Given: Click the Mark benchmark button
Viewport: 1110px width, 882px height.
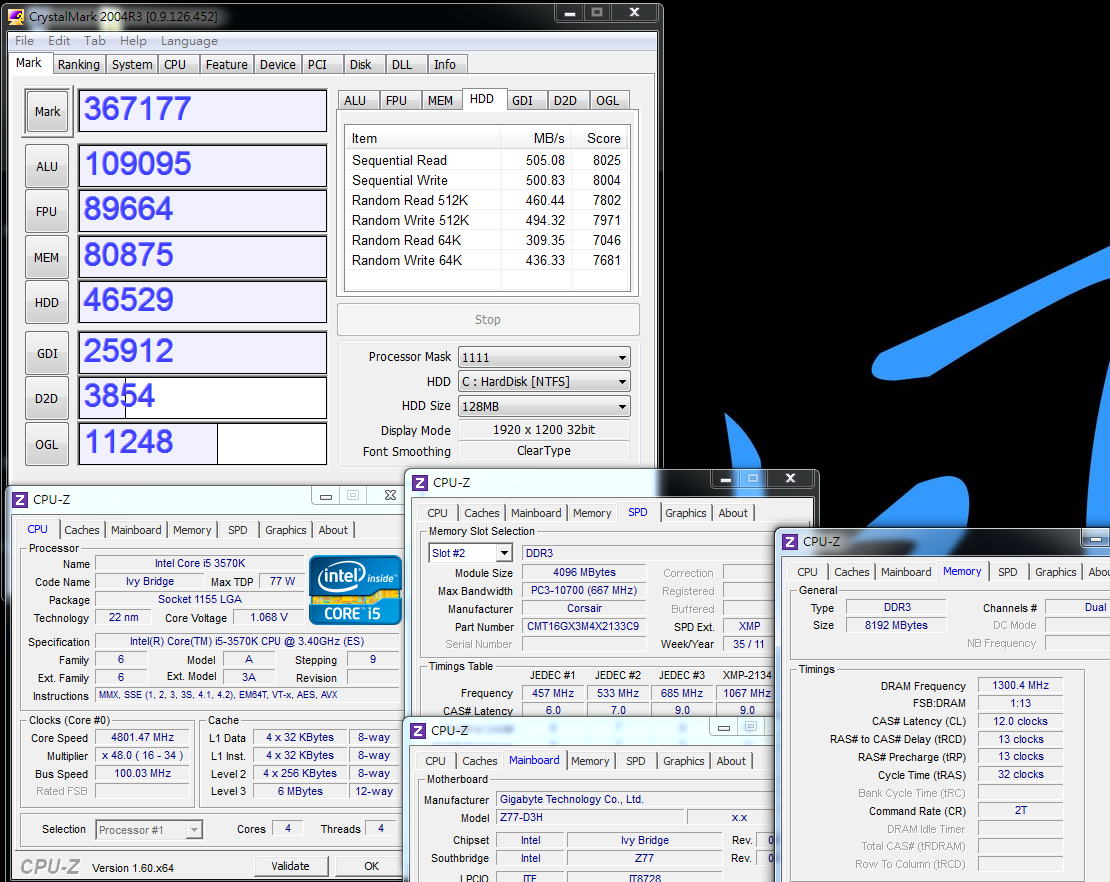Looking at the screenshot, I should coord(47,111).
